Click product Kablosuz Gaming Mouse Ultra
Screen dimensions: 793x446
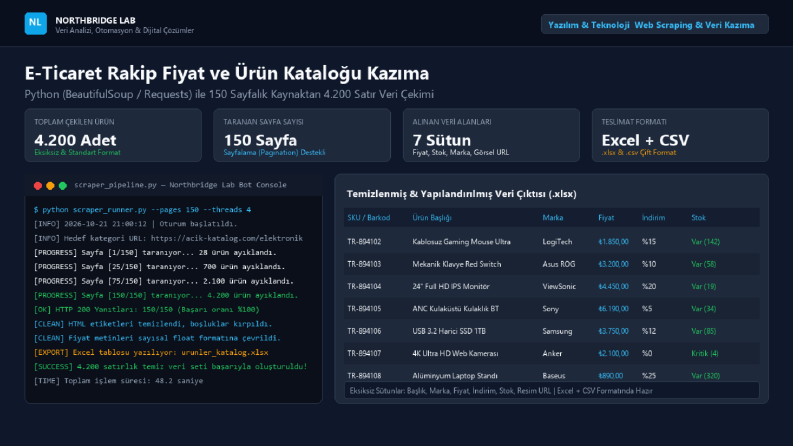point(461,242)
